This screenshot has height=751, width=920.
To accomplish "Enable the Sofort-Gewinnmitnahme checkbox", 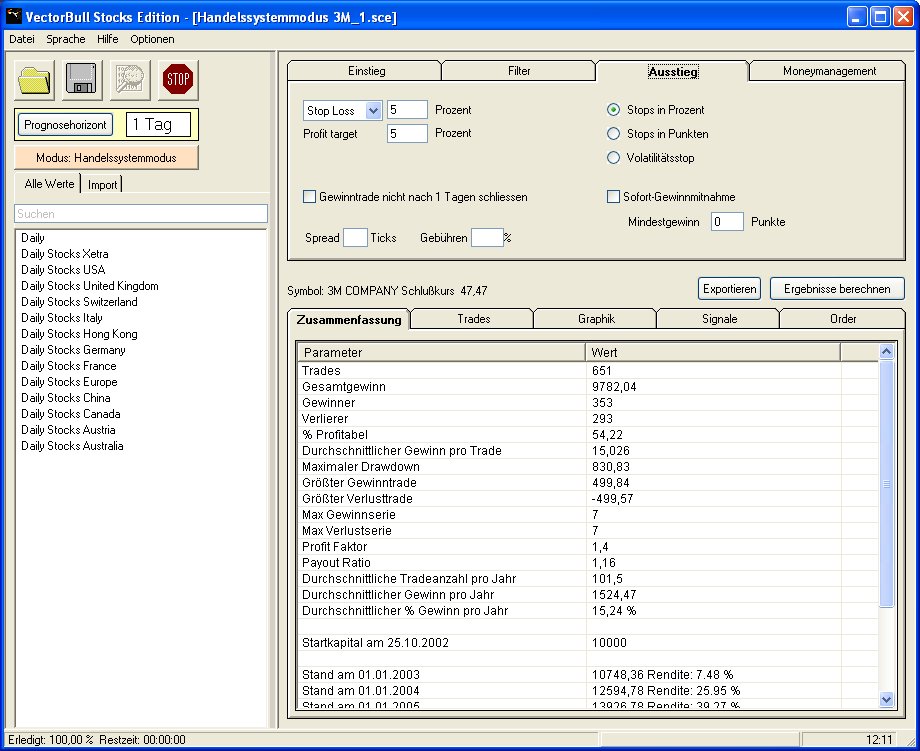I will (614, 197).
